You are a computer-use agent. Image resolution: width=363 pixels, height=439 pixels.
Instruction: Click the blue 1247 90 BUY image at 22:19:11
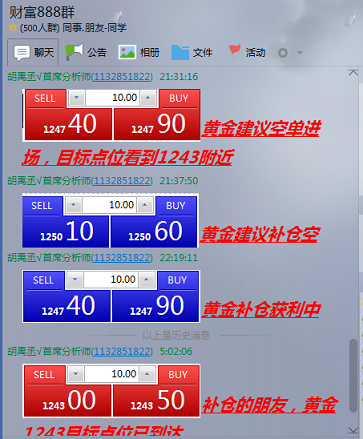point(155,306)
